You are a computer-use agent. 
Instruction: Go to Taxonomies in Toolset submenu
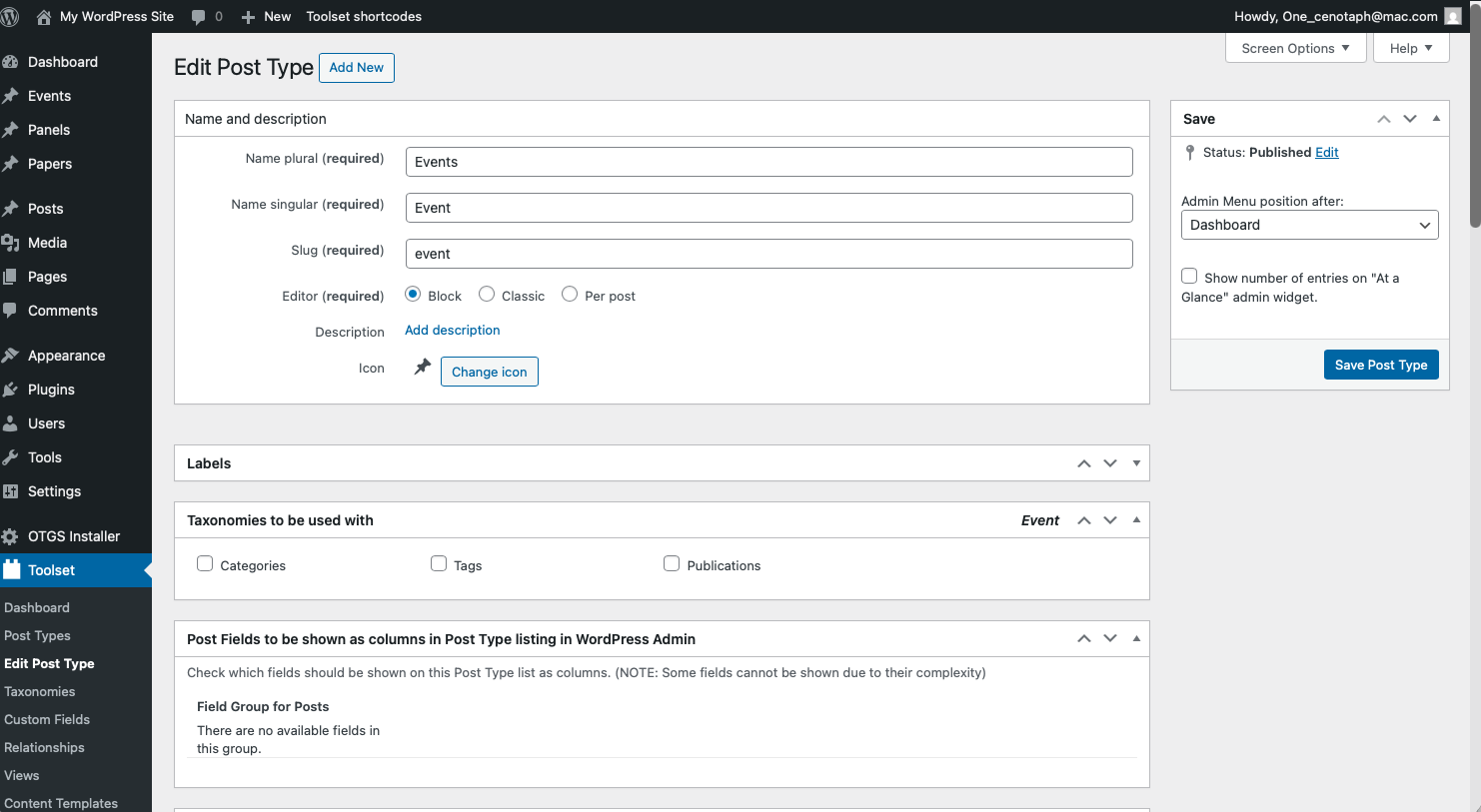point(40,691)
